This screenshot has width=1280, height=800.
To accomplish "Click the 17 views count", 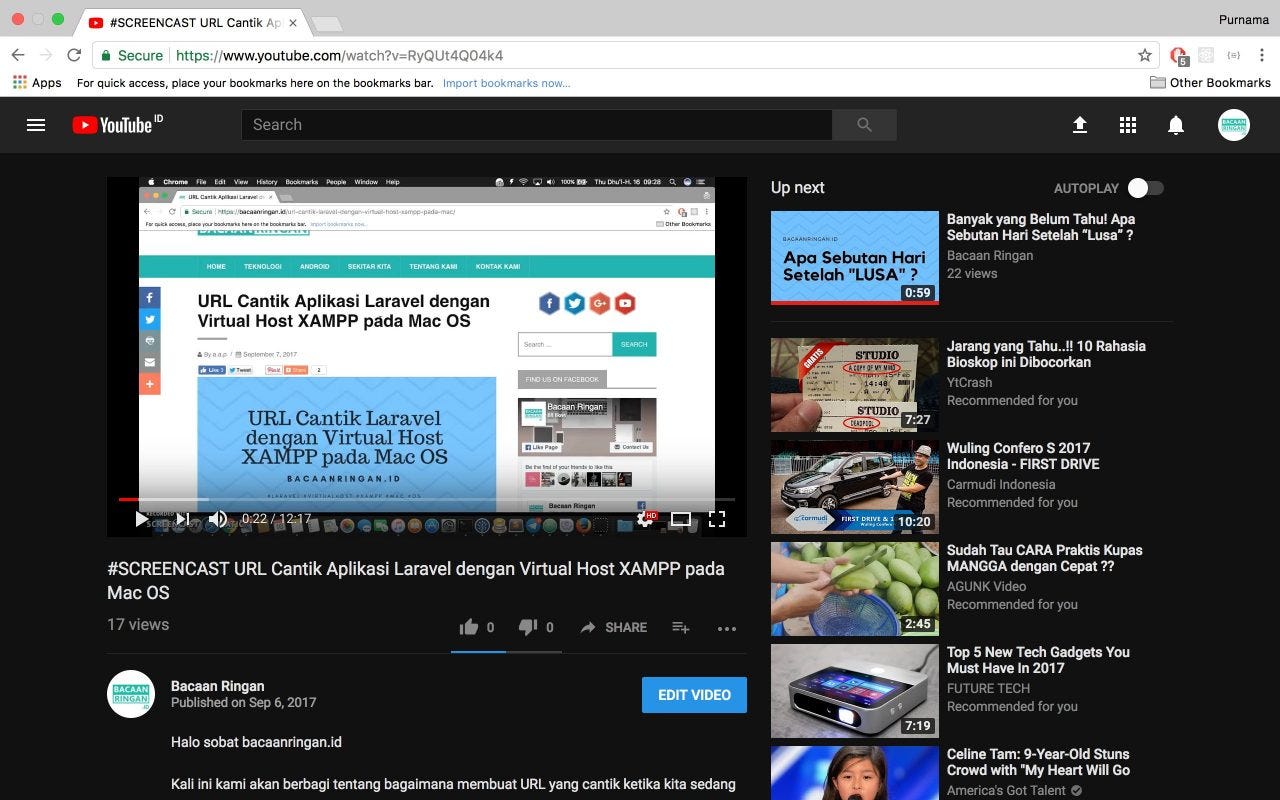I will pyautogui.click(x=138, y=624).
